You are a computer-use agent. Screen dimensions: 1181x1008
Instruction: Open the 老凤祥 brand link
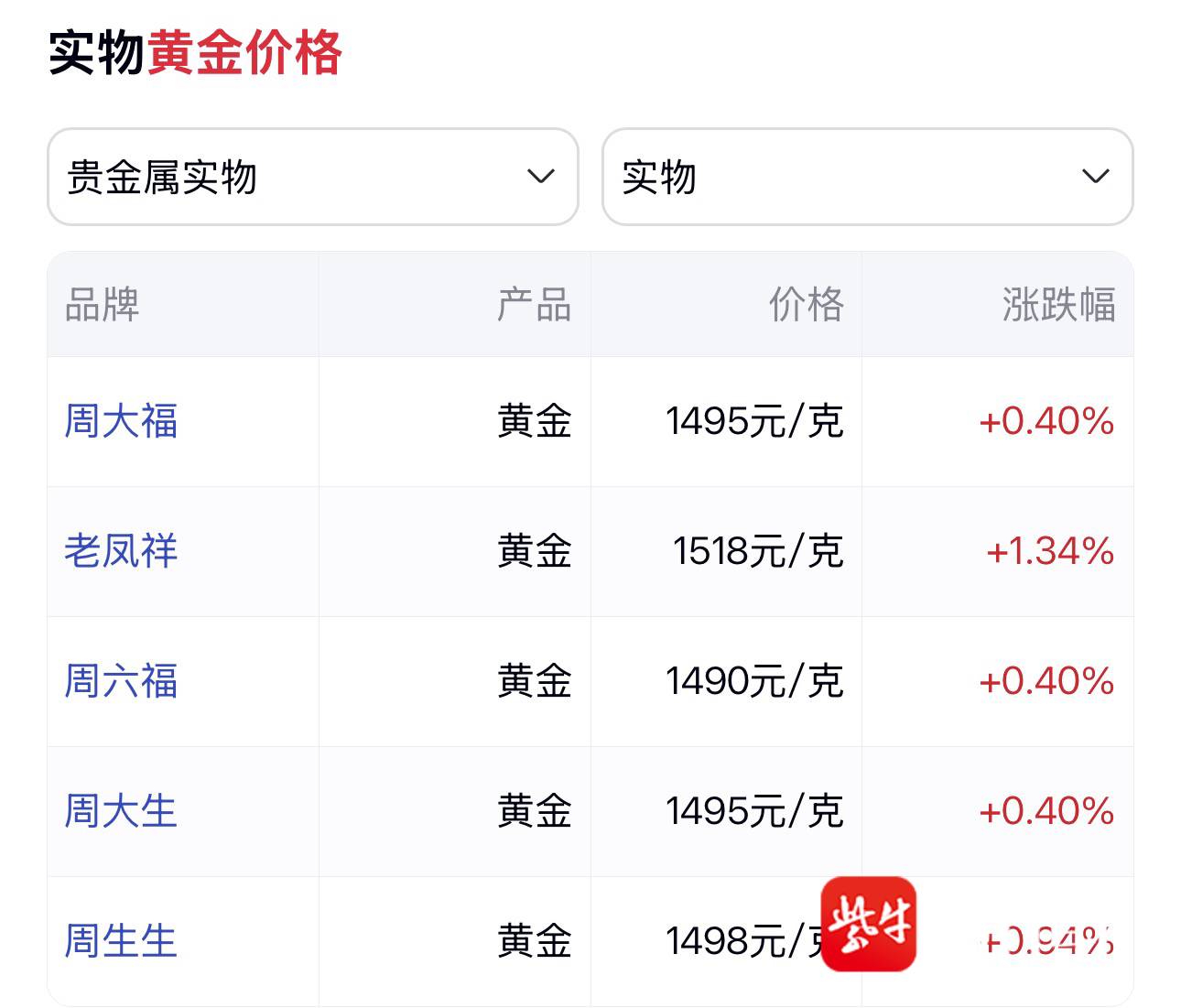coord(121,551)
